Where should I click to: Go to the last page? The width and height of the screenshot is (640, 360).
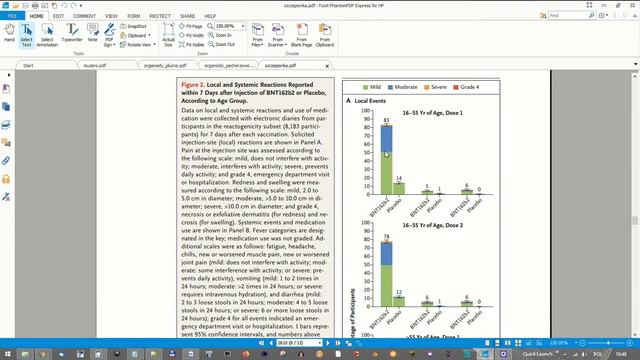click(338, 343)
